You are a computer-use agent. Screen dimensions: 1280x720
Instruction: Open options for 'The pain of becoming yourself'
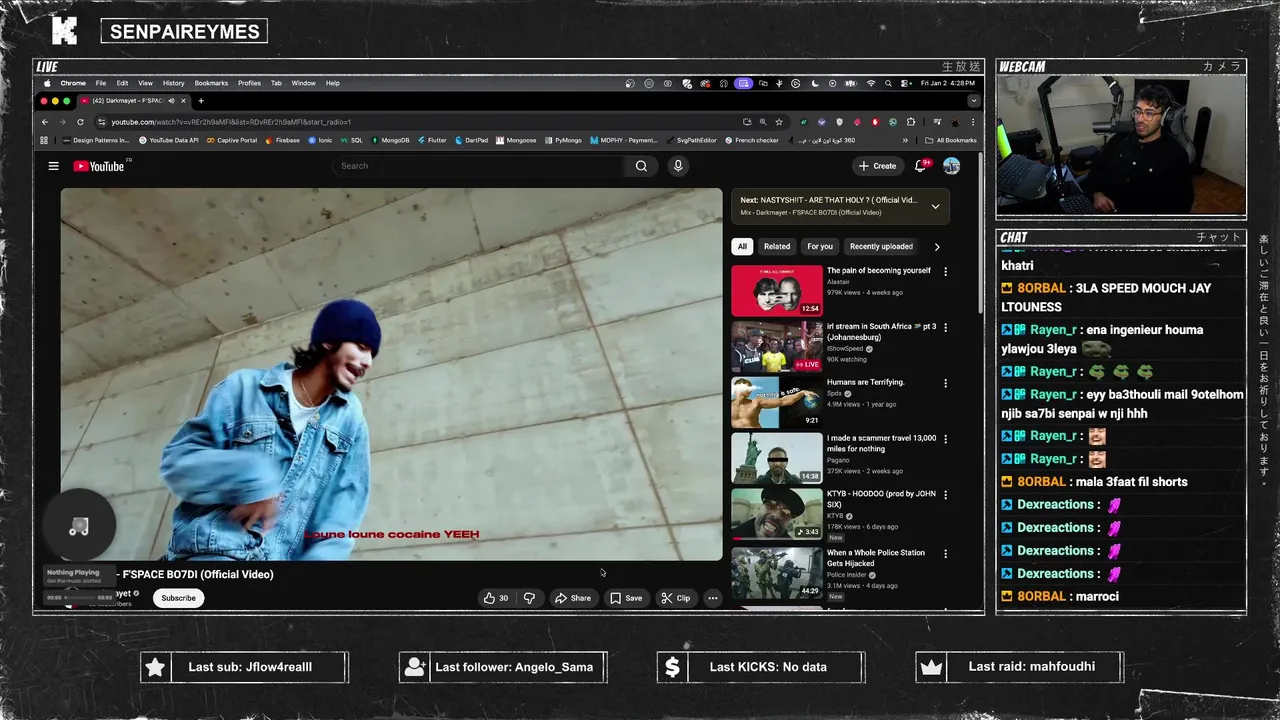point(945,271)
